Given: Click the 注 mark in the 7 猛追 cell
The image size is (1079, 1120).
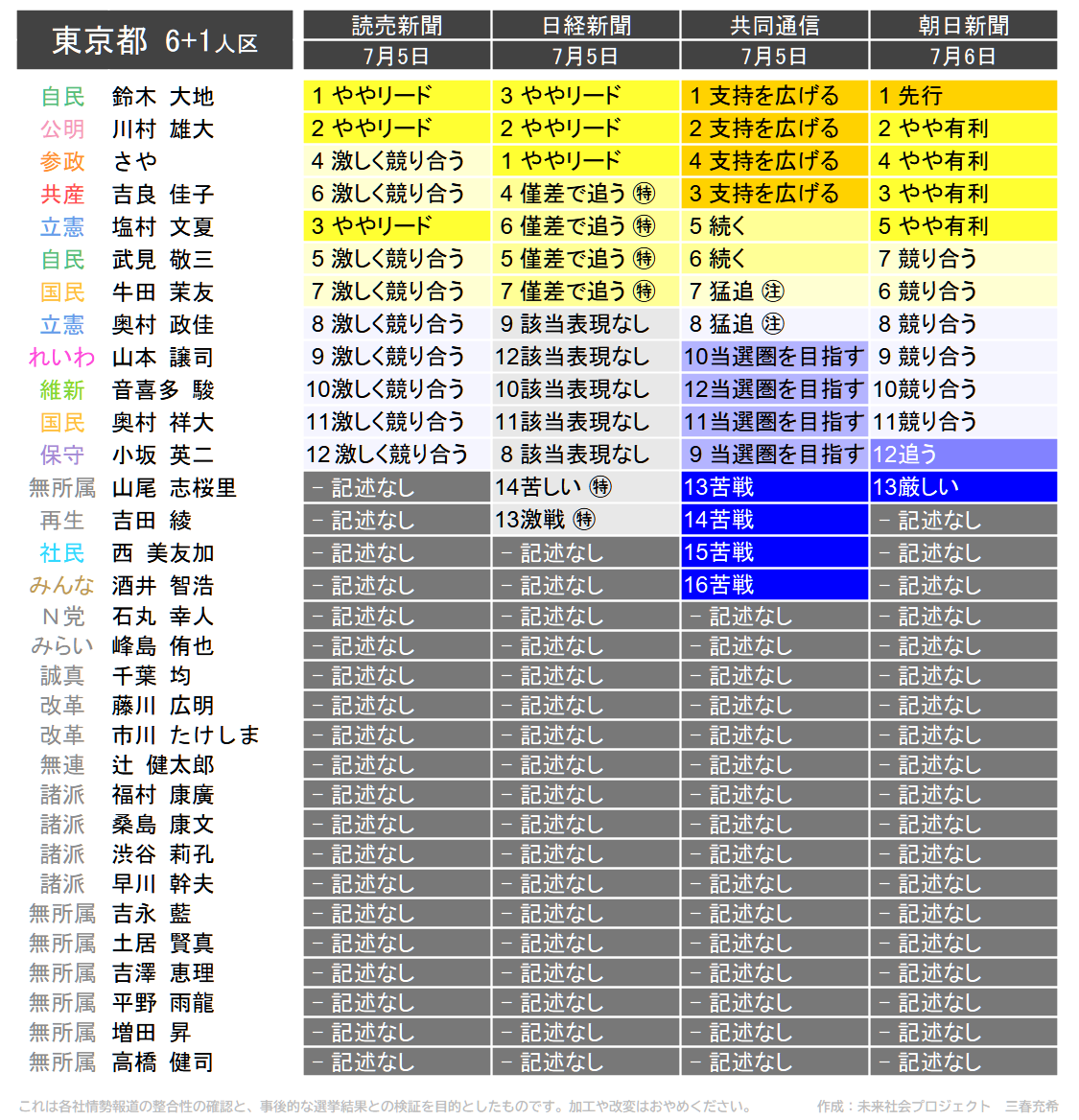Looking at the screenshot, I should click(x=772, y=292).
